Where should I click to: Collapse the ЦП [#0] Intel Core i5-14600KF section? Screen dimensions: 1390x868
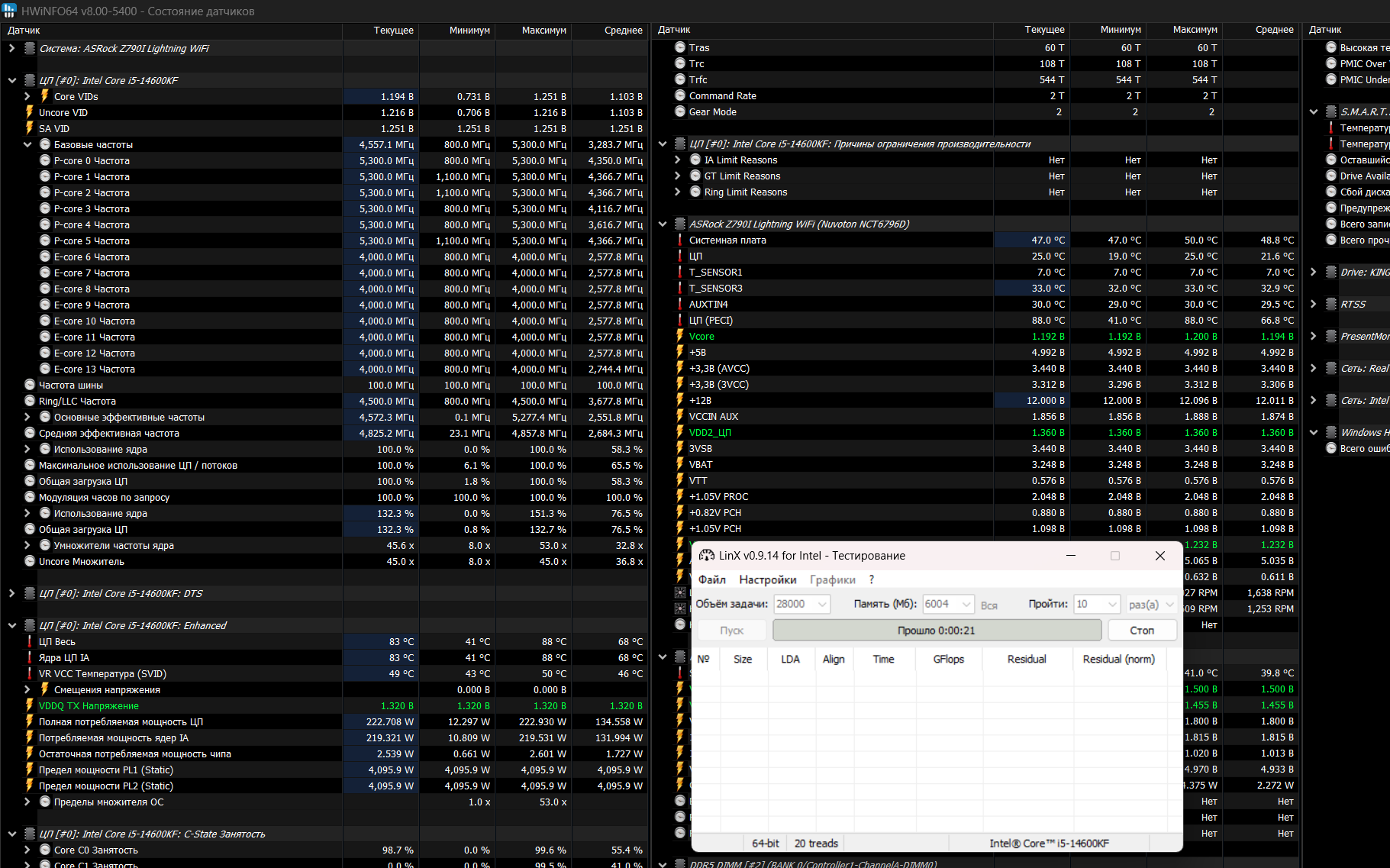pos(11,80)
